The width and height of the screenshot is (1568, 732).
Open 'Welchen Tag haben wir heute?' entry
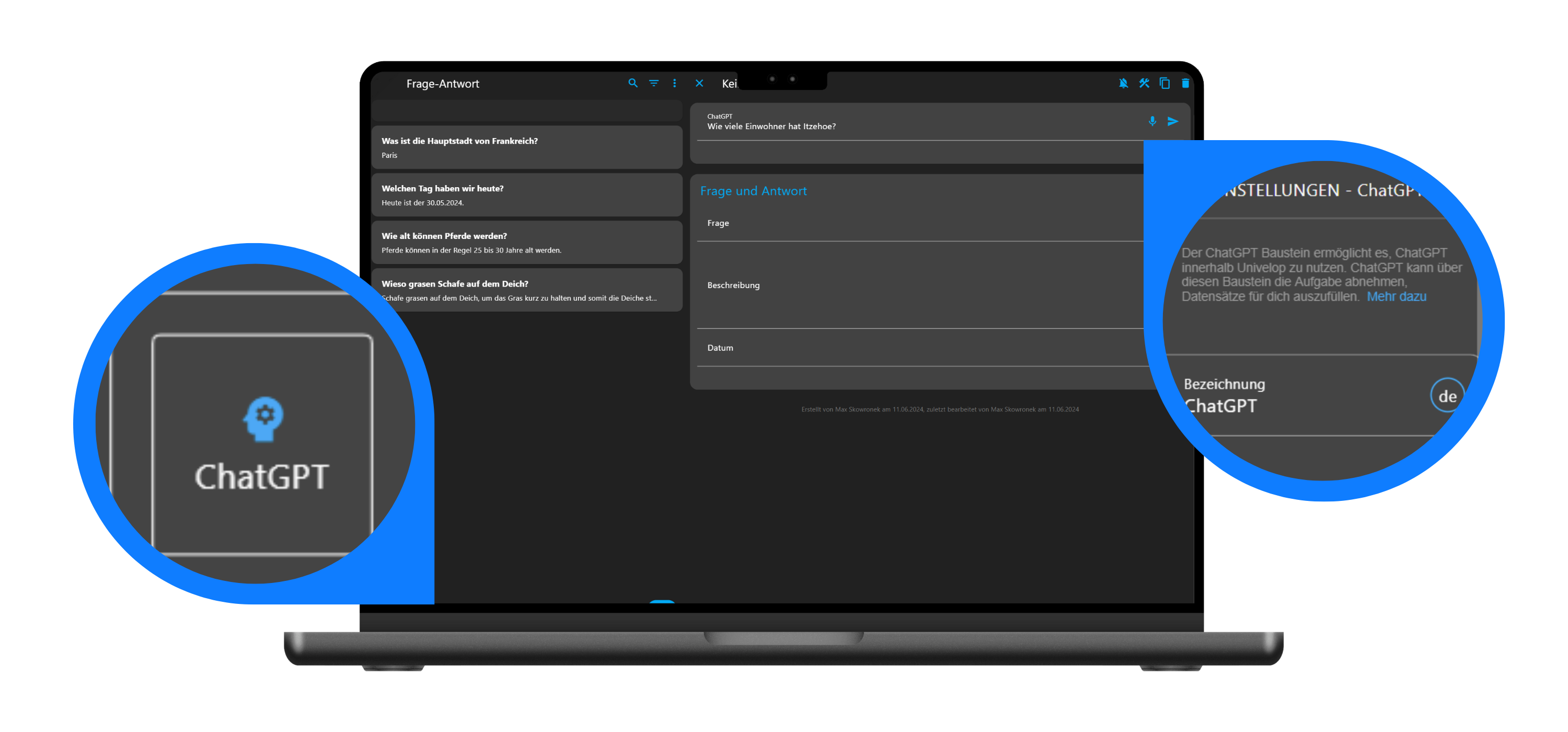click(527, 195)
